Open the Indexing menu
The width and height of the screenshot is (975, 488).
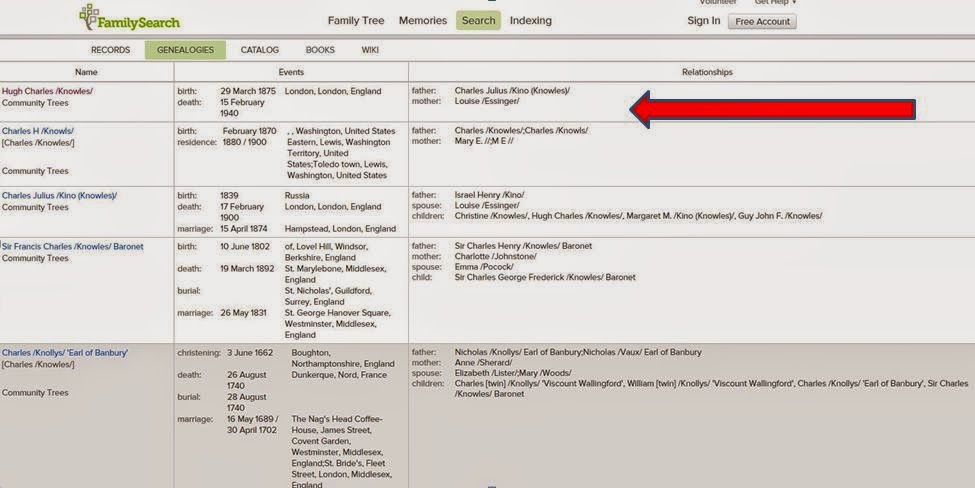pyautogui.click(x=530, y=21)
